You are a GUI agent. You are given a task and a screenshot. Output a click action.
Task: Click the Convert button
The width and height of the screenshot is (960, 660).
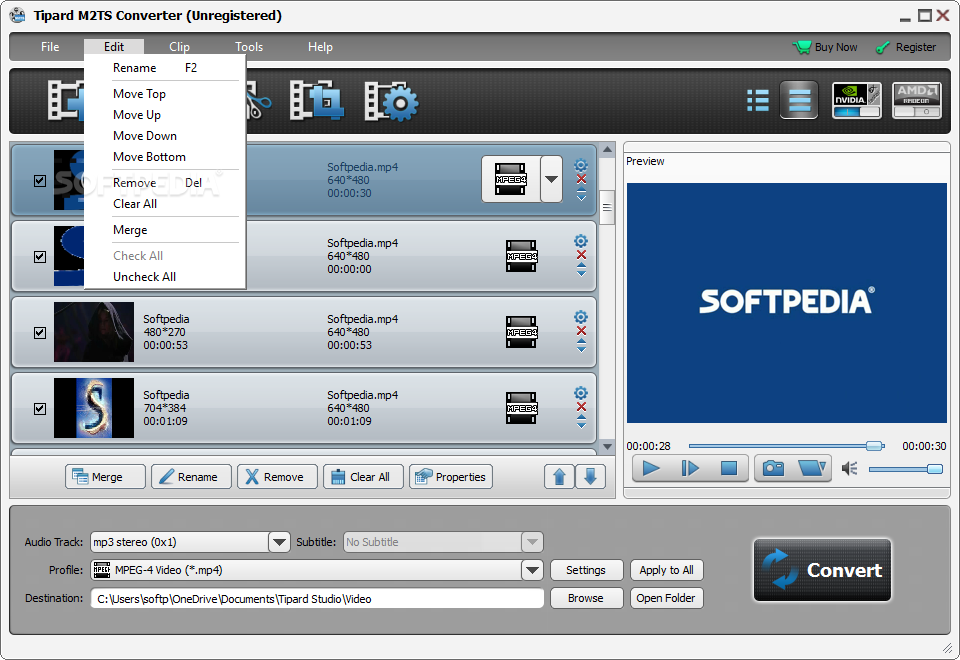[x=822, y=570]
